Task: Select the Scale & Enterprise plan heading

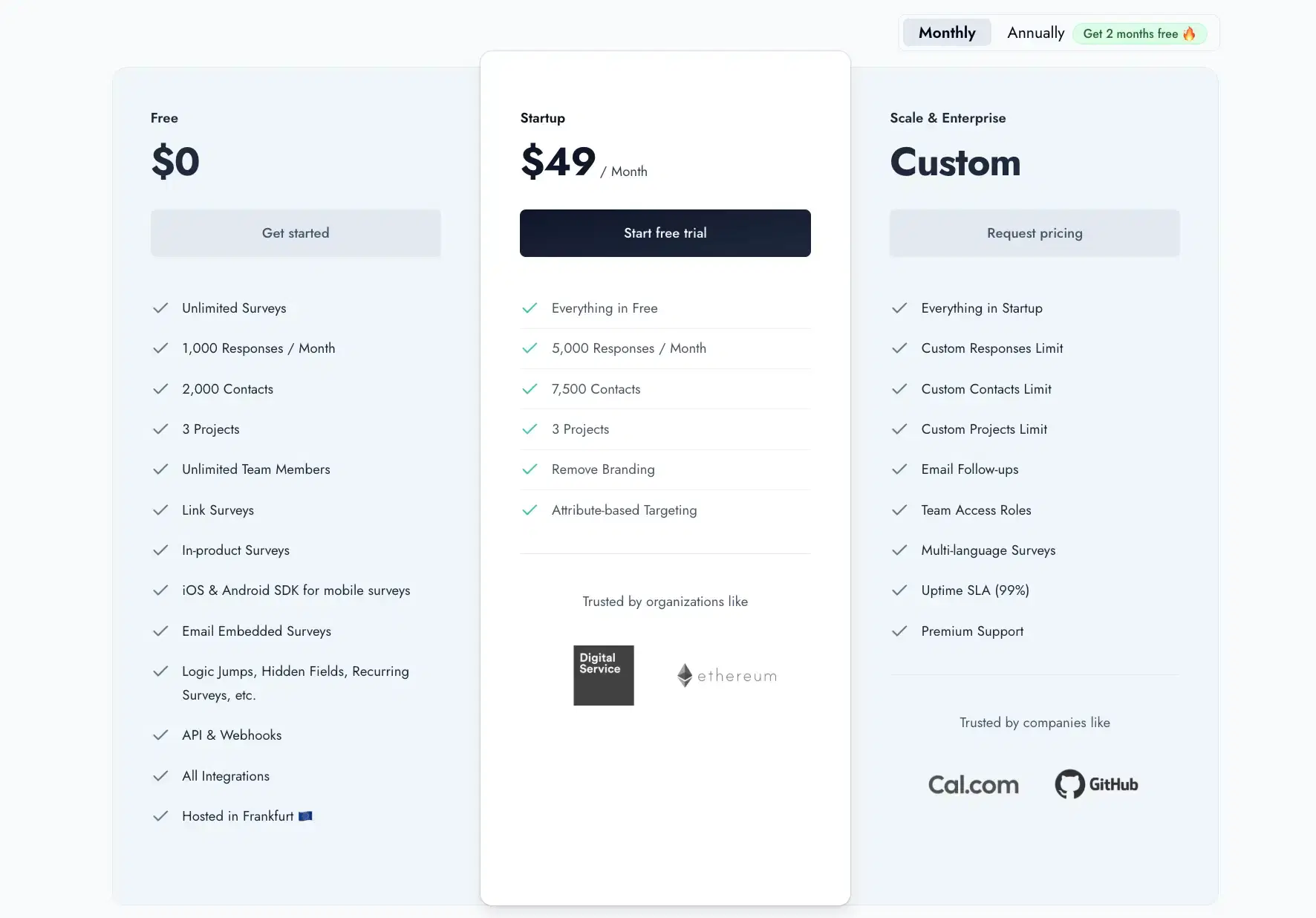Action: [948, 117]
